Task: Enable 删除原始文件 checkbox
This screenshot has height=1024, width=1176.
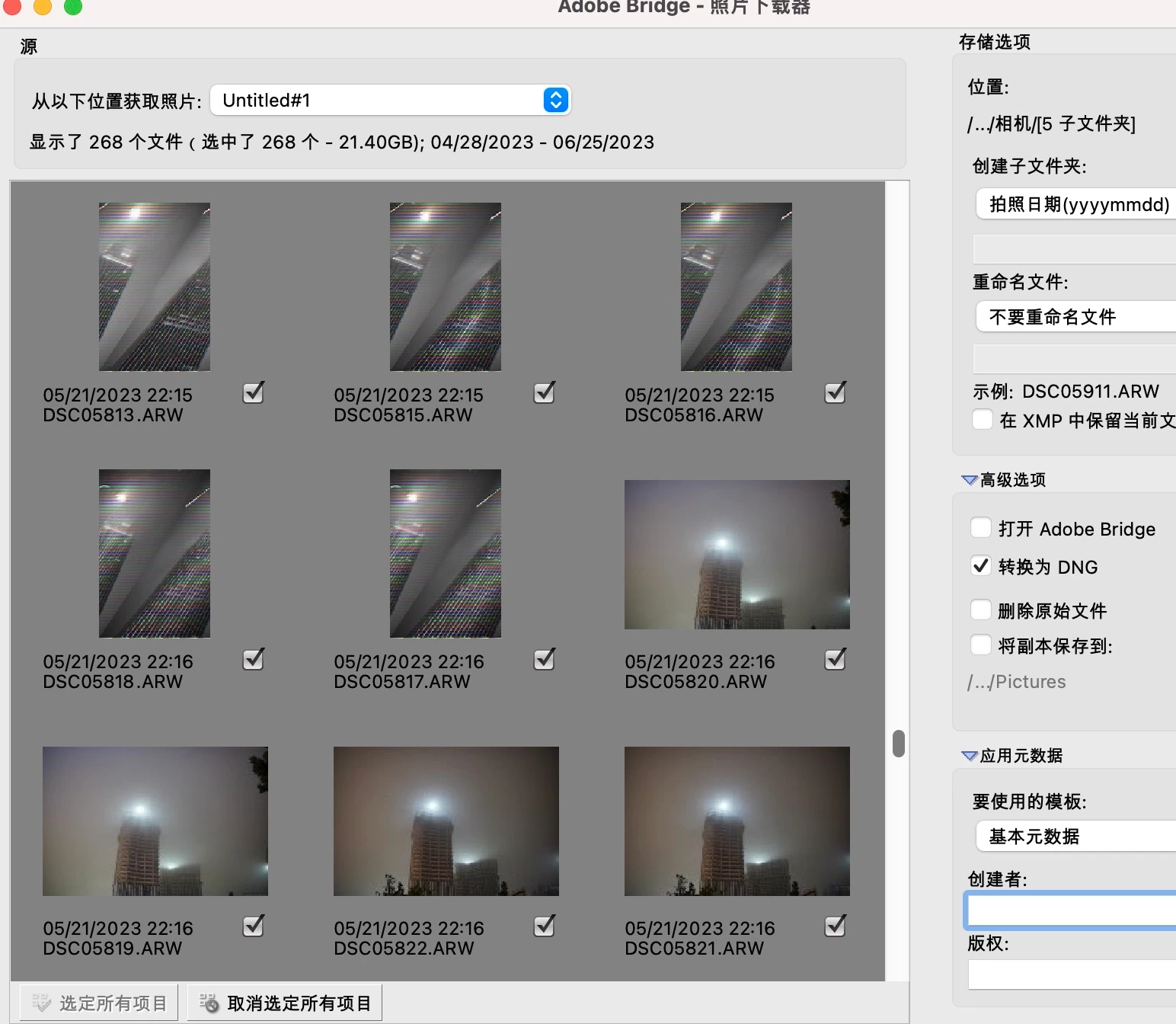Action: (980, 610)
